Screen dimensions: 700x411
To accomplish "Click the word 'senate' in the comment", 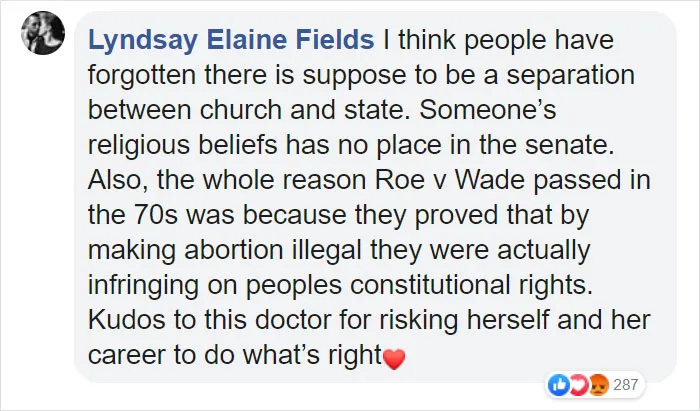I will (x=566, y=145).
